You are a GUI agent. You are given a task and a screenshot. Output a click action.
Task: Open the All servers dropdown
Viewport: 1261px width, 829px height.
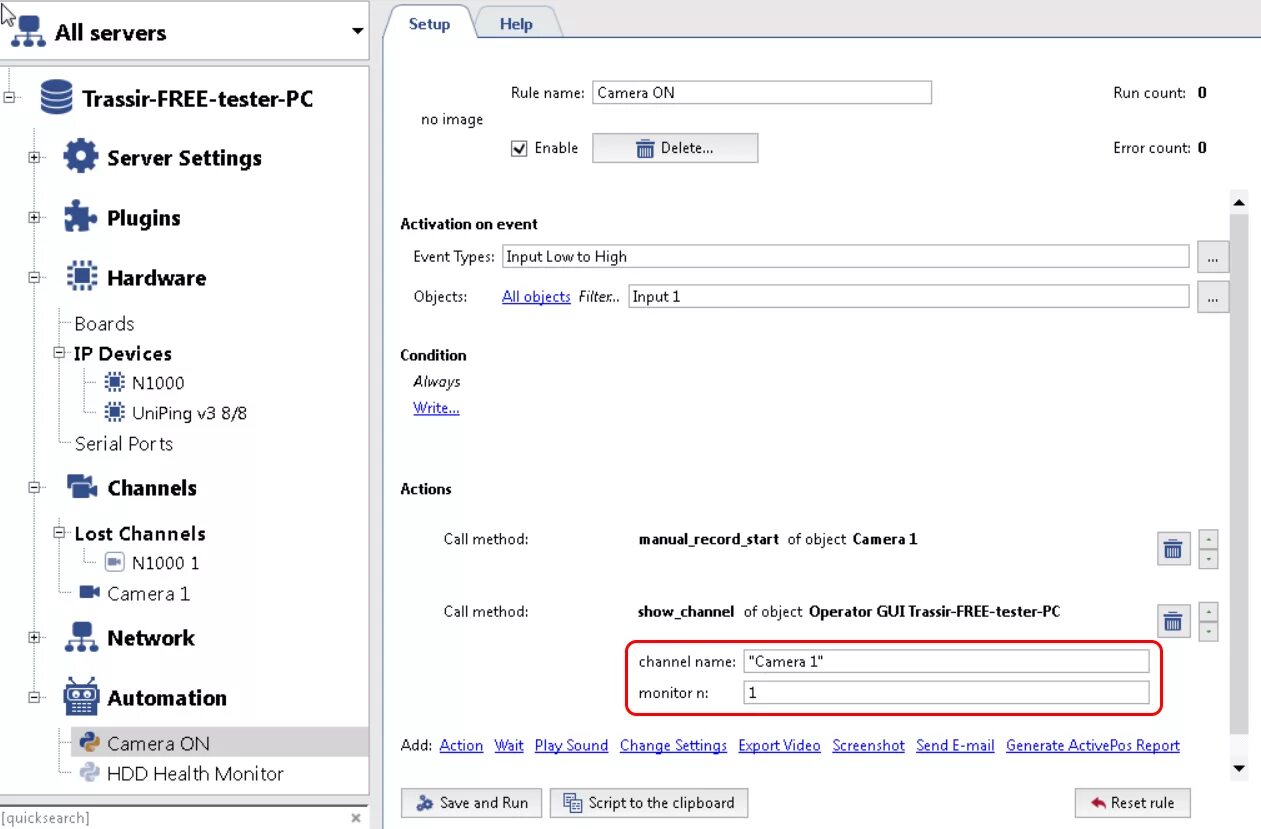click(357, 32)
